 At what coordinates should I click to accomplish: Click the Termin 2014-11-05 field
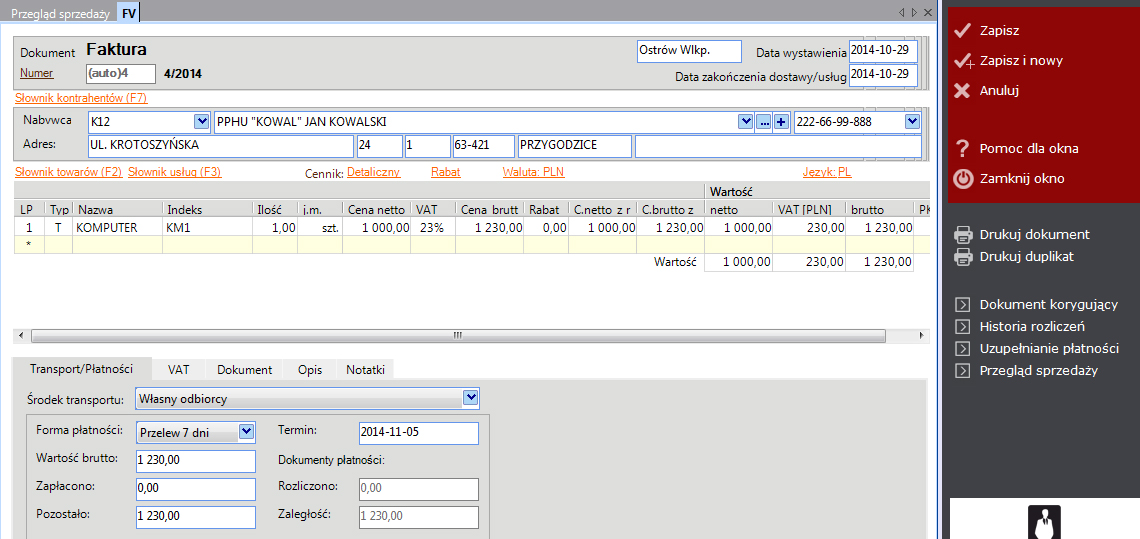[x=419, y=433]
